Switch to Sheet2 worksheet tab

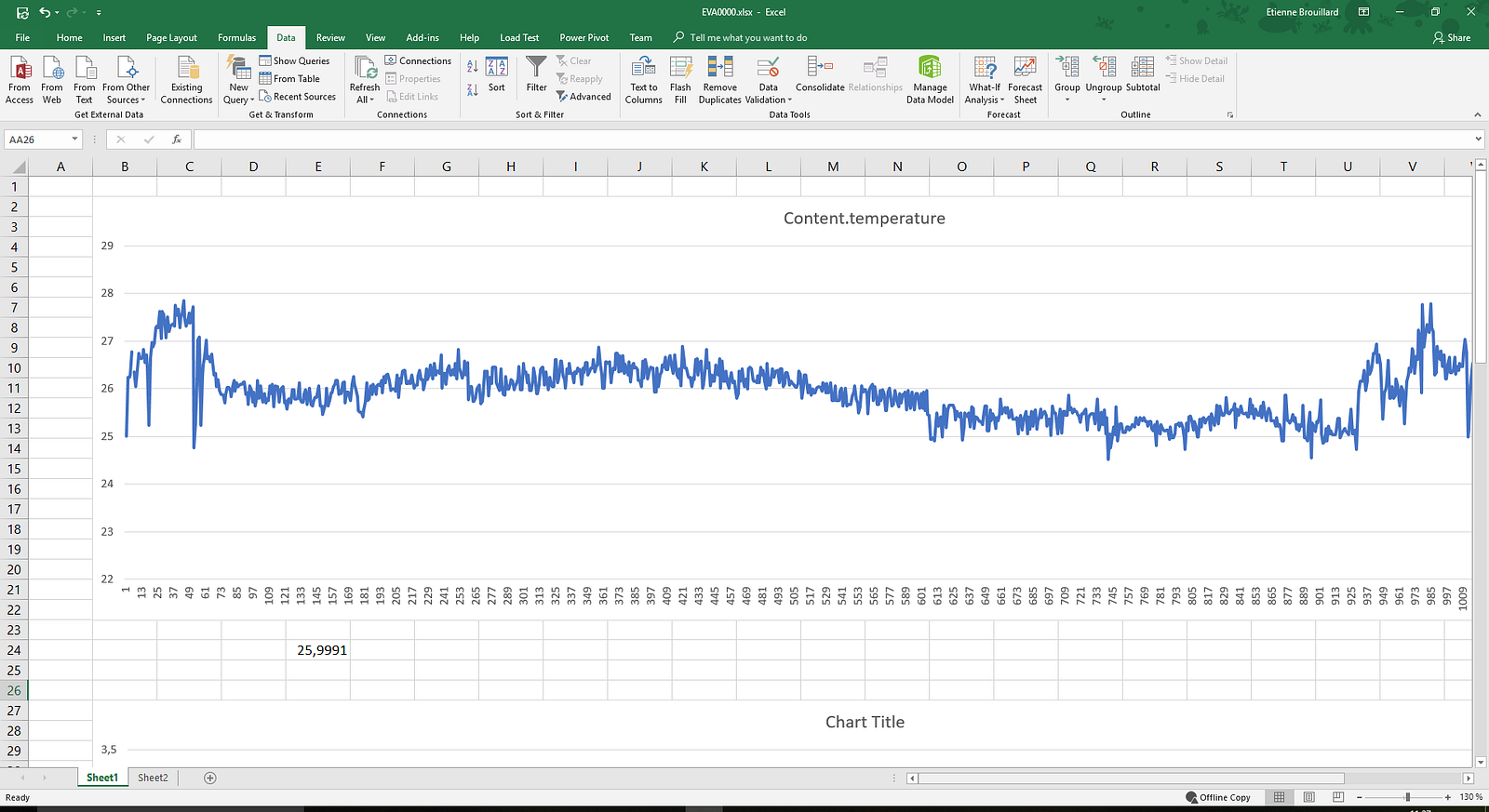(x=153, y=778)
